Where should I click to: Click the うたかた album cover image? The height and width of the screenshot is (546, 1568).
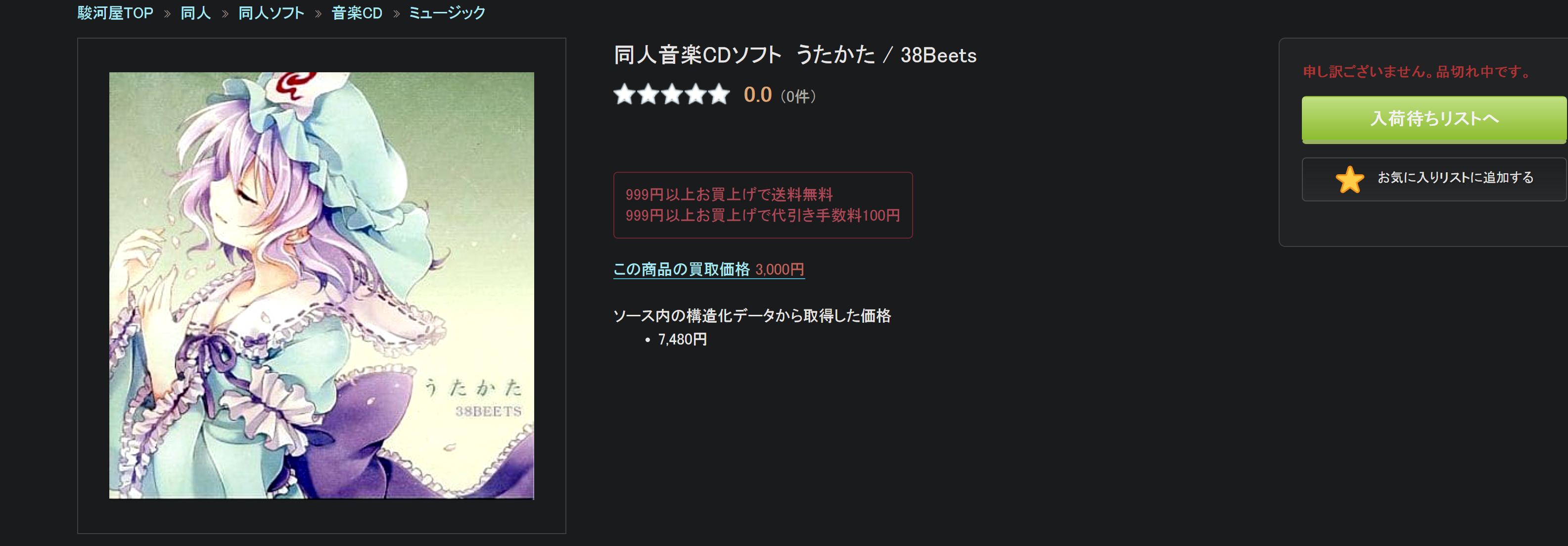click(322, 285)
